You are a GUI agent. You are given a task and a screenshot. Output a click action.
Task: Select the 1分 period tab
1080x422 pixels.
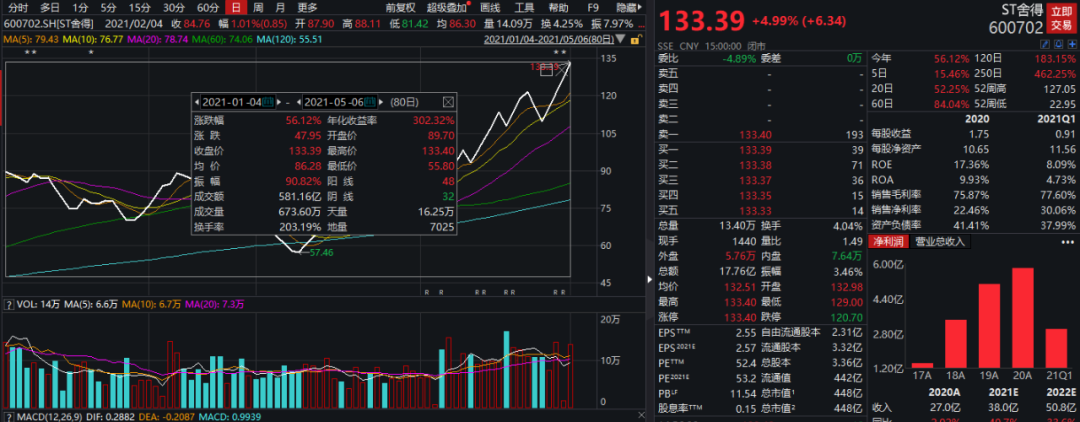point(81,8)
